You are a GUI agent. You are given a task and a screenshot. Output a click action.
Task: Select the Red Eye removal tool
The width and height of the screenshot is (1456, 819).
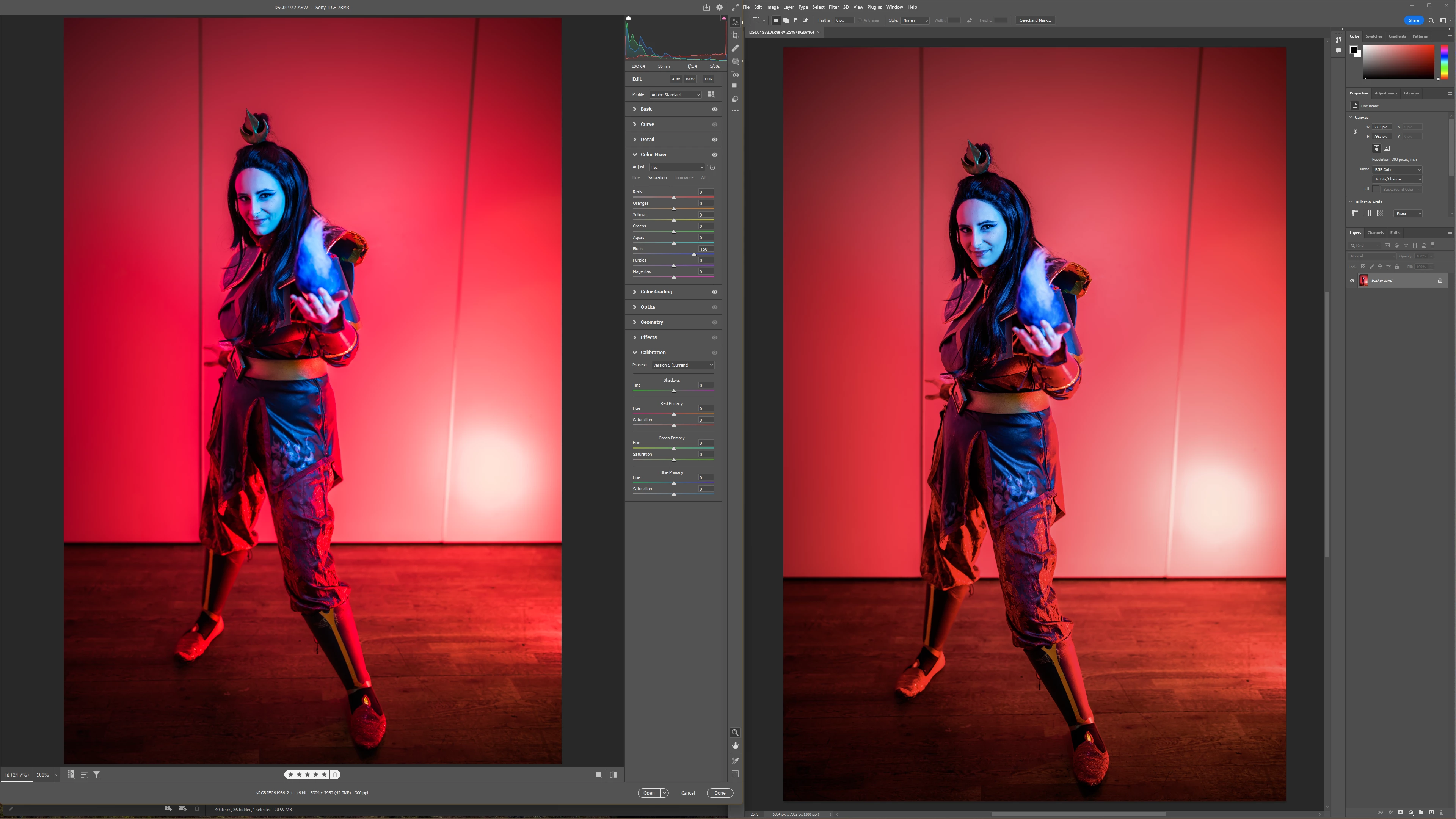point(735,75)
